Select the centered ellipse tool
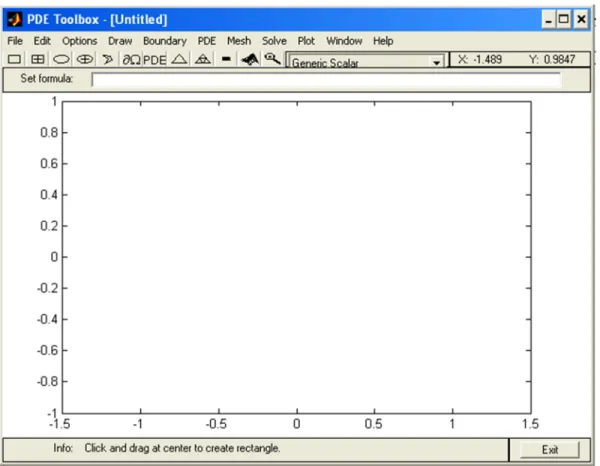Image resolution: width=600 pixels, height=466 pixels. [x=85, y=59]
